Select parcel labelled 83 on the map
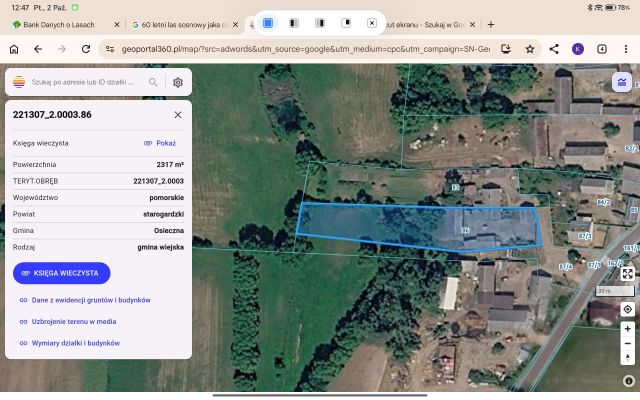The image size is (640, 400). (455, 187)
